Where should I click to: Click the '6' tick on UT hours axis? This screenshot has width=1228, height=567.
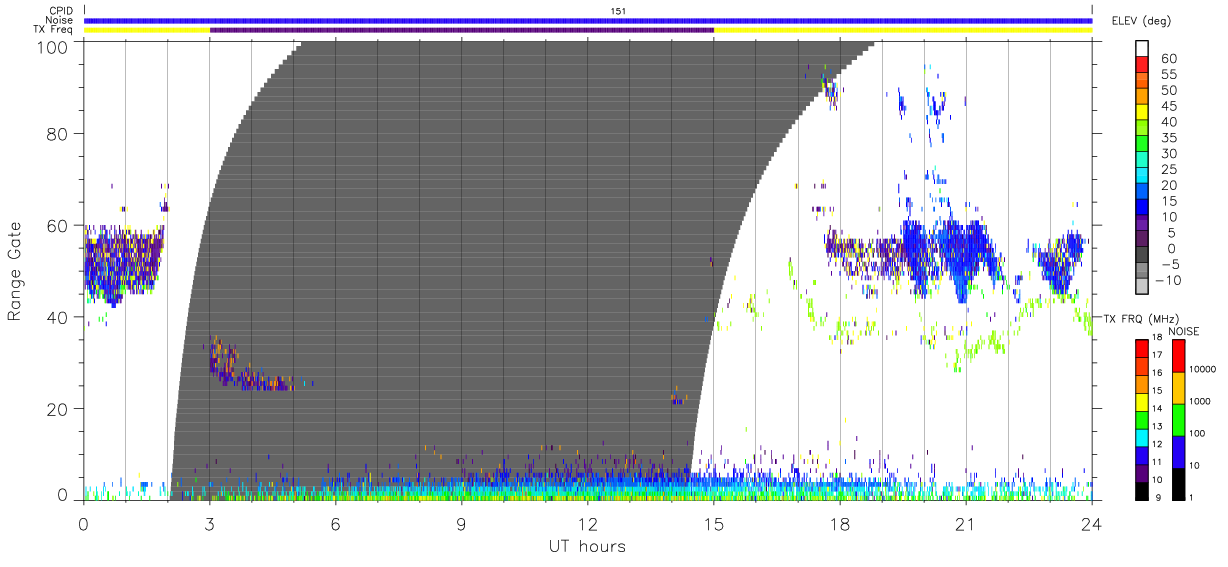coord(335,524)
